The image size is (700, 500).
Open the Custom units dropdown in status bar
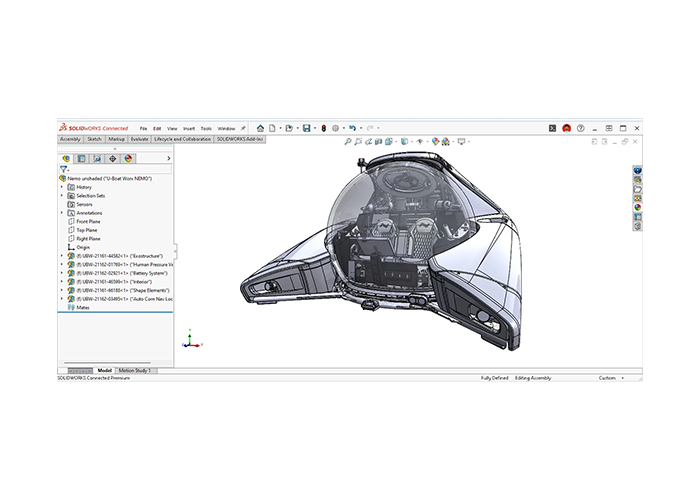623,378
